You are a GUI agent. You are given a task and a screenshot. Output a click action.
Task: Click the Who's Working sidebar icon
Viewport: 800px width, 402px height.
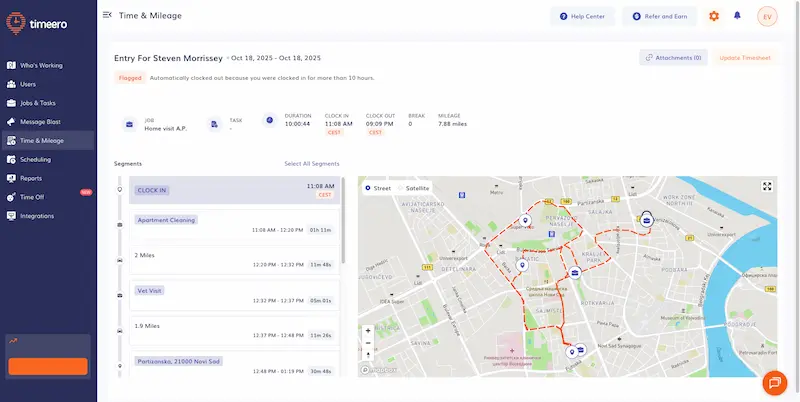click(11, 65)
